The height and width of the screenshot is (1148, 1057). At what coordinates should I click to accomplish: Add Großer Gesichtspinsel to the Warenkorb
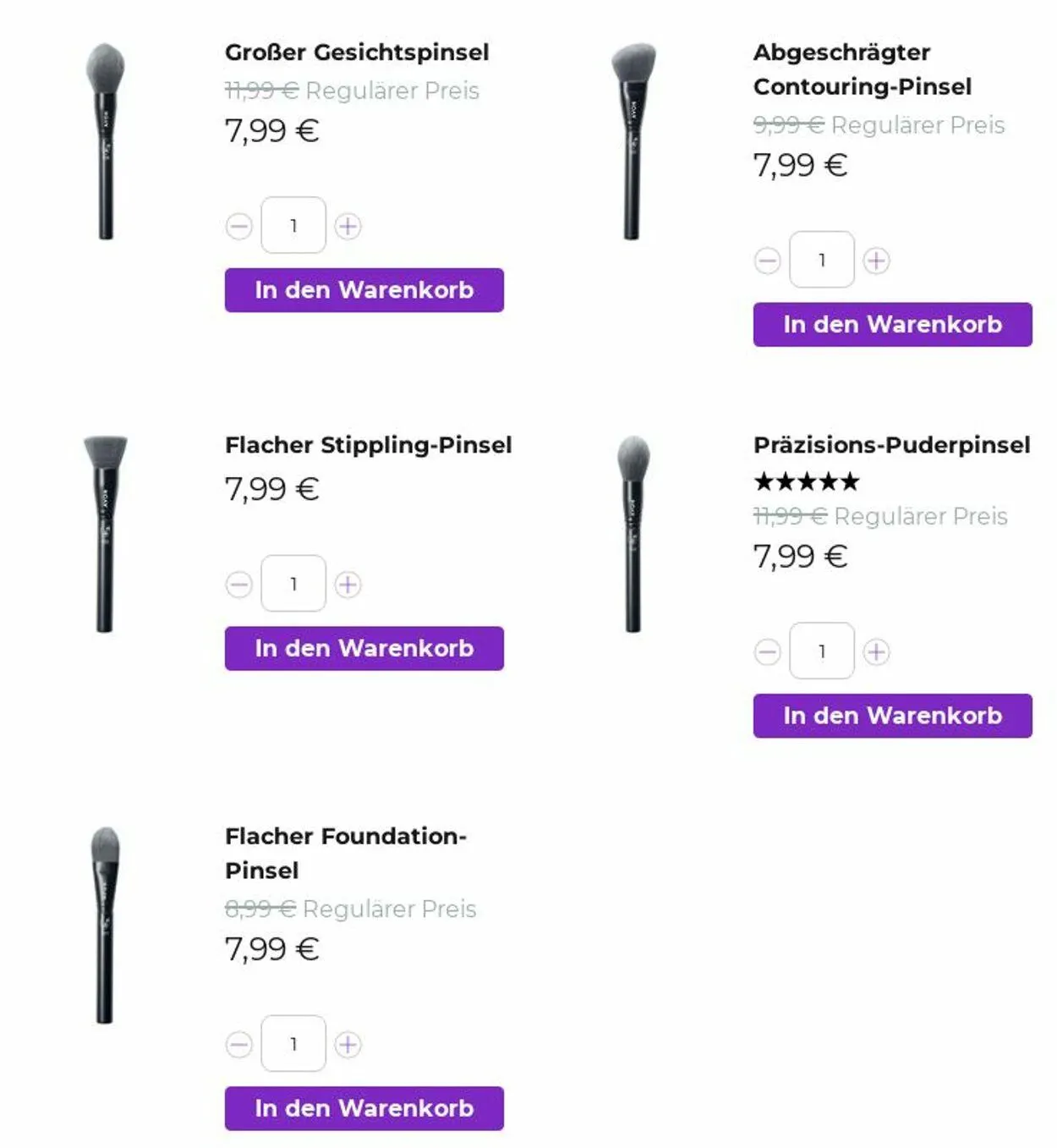point(364,290)
